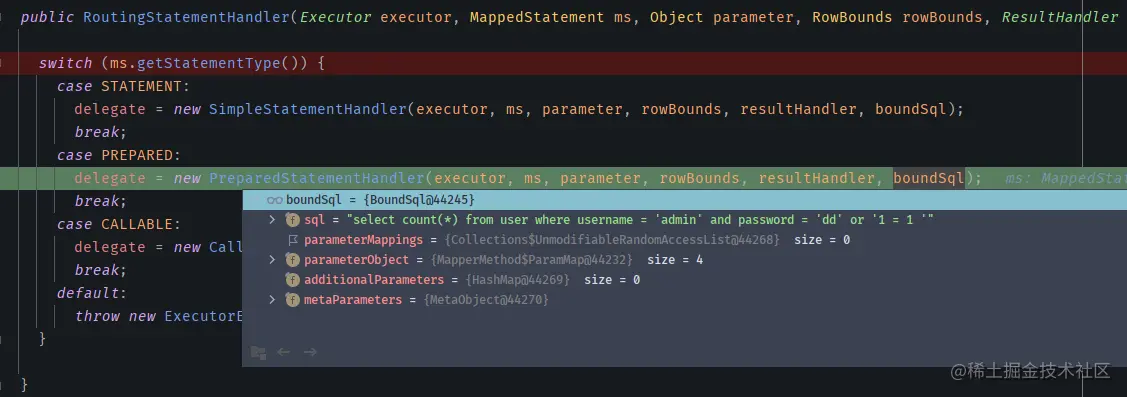The image size is (1127, 397).
Task: Click the size = 4 value of parameterObject
Action: tap(675, 260)
